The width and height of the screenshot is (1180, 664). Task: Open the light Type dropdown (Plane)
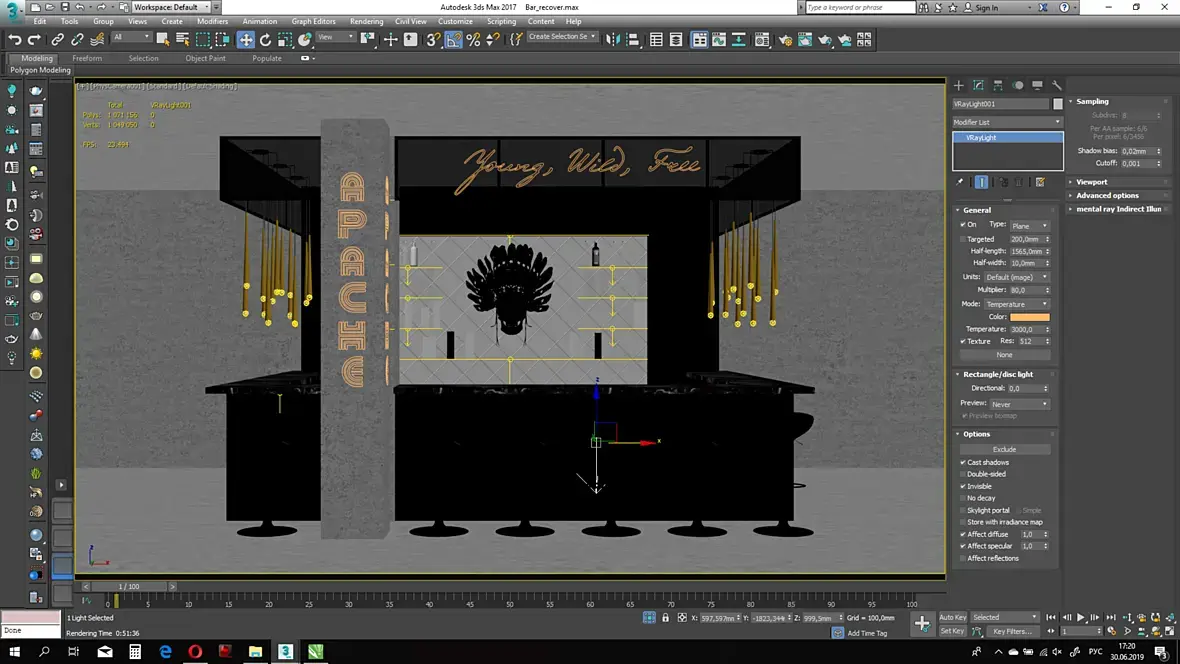pyautogui.click(x=1029, y=226)
